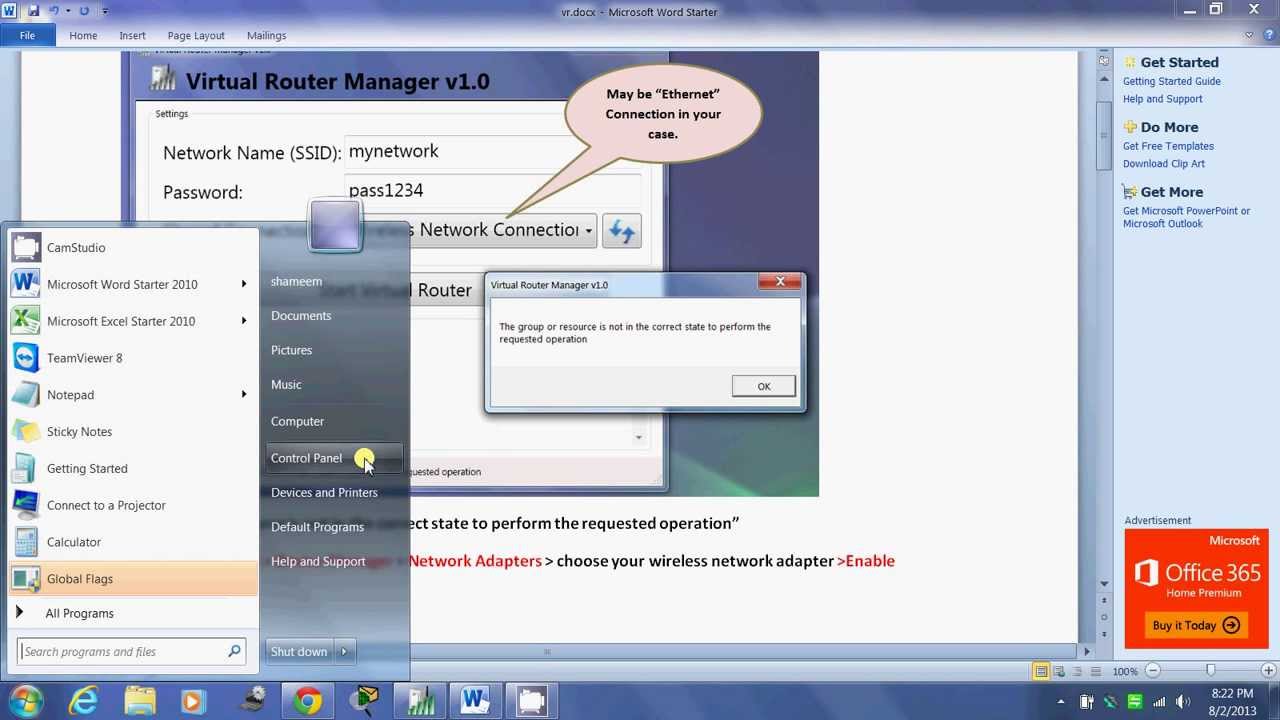Click the Shut down button
Screen dimensions: 1280x720
pos(299,652)
